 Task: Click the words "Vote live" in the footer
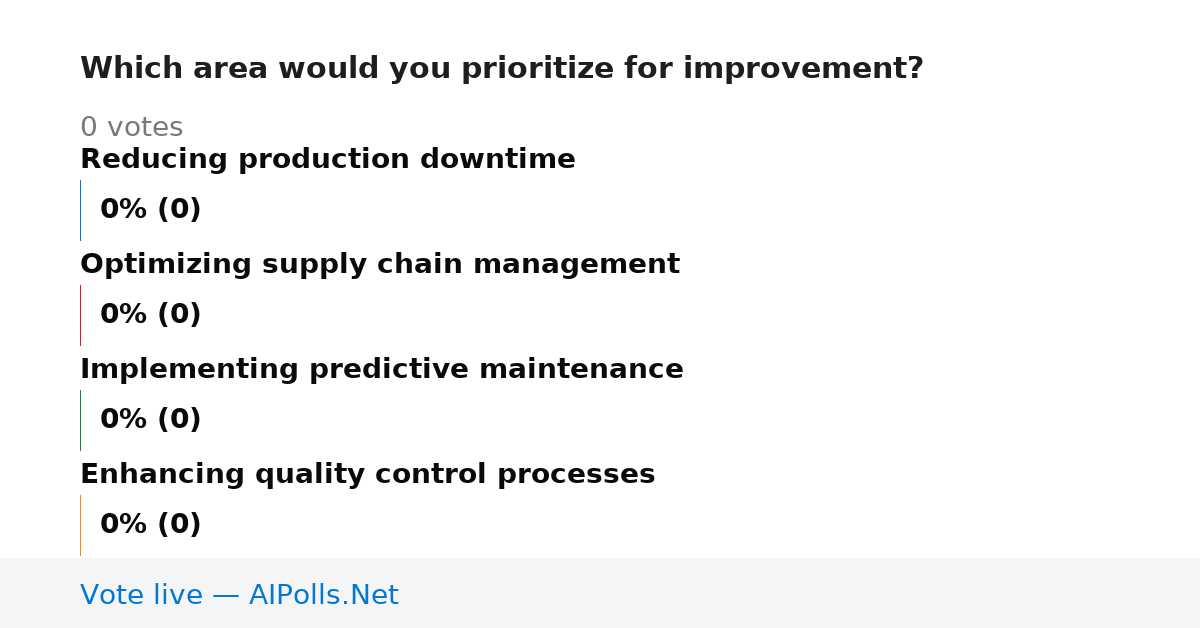(x=141, y=595)
